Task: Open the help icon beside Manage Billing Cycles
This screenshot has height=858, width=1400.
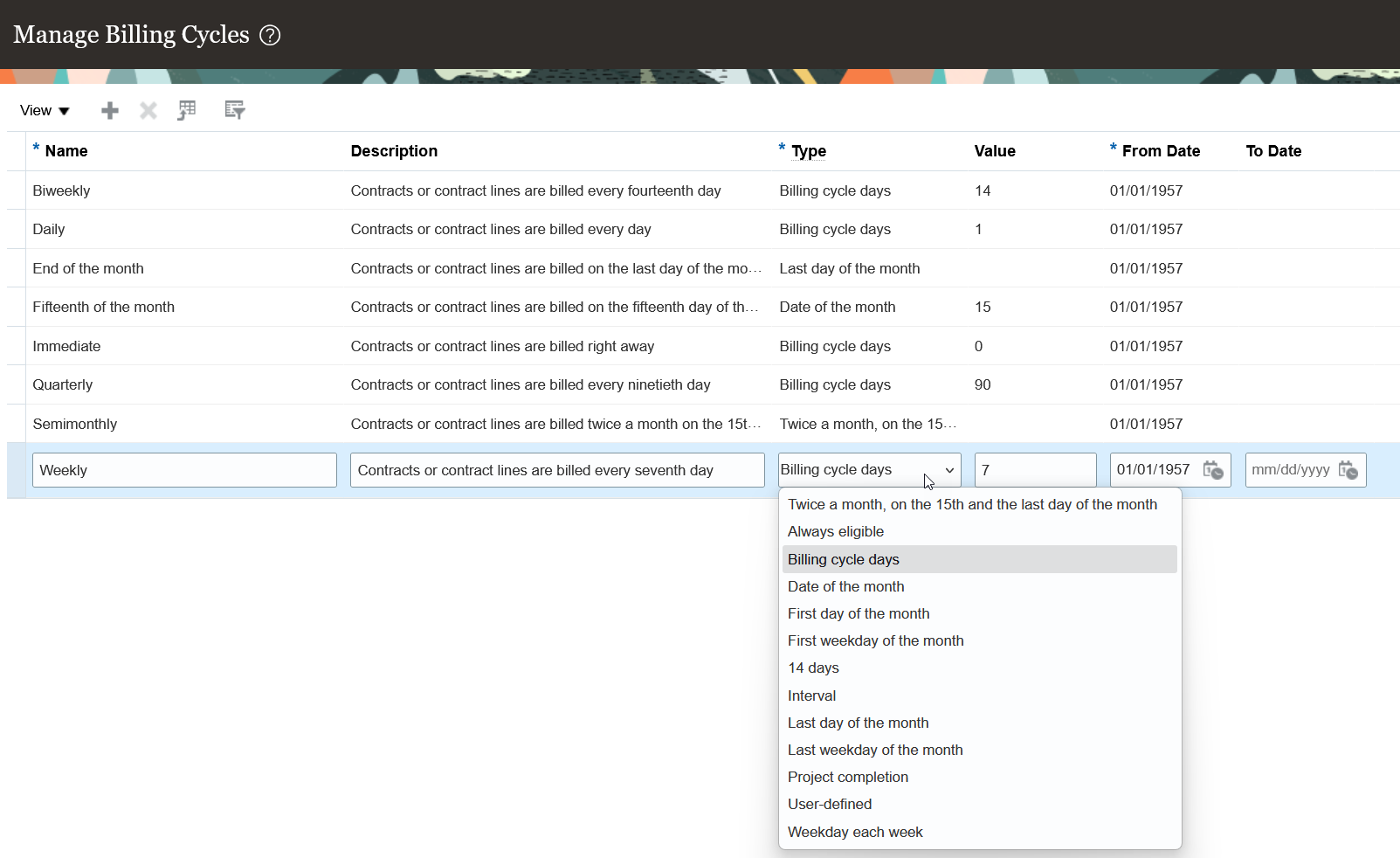Action: [x=271, y=35]
